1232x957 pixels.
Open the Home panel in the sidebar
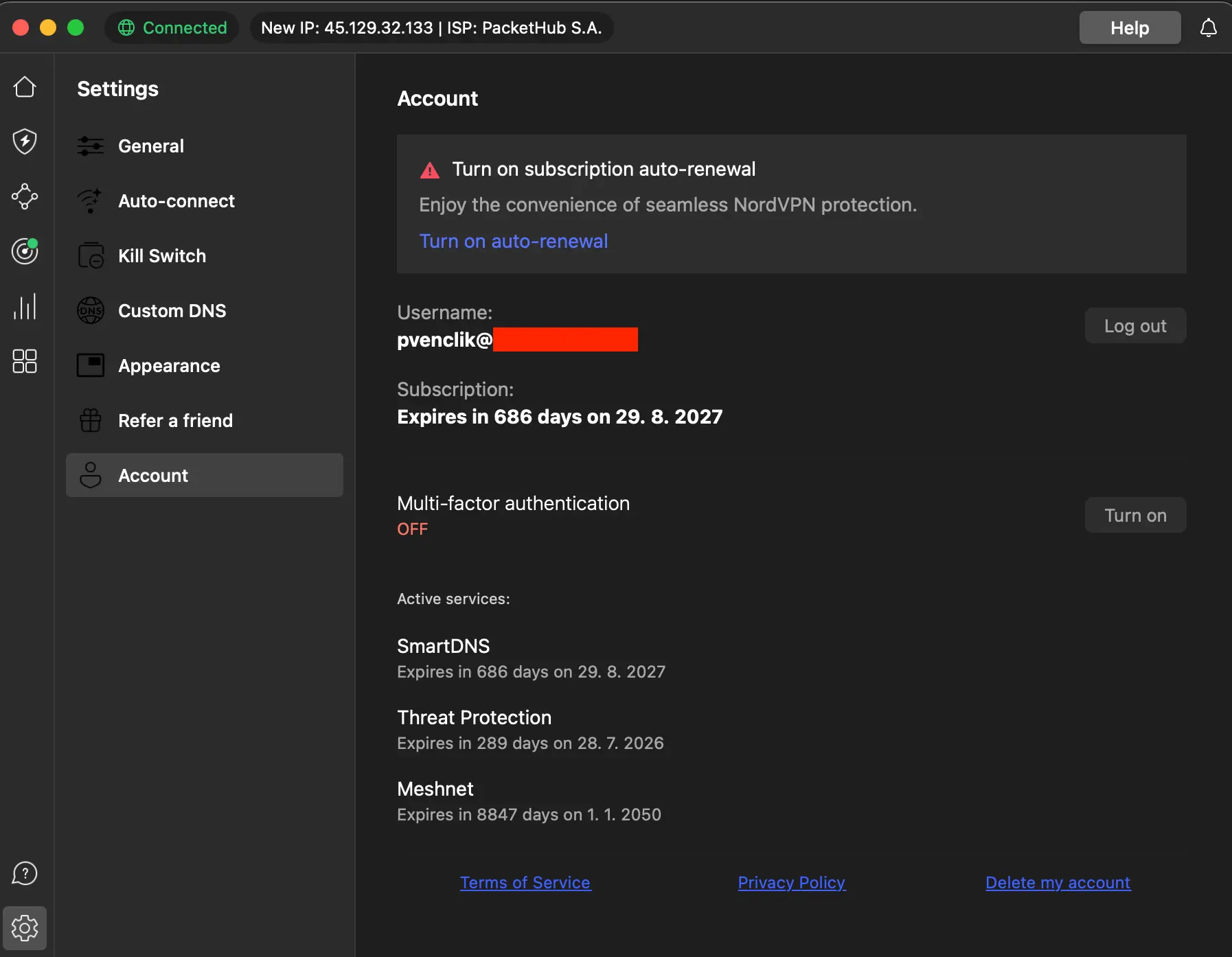25,87
